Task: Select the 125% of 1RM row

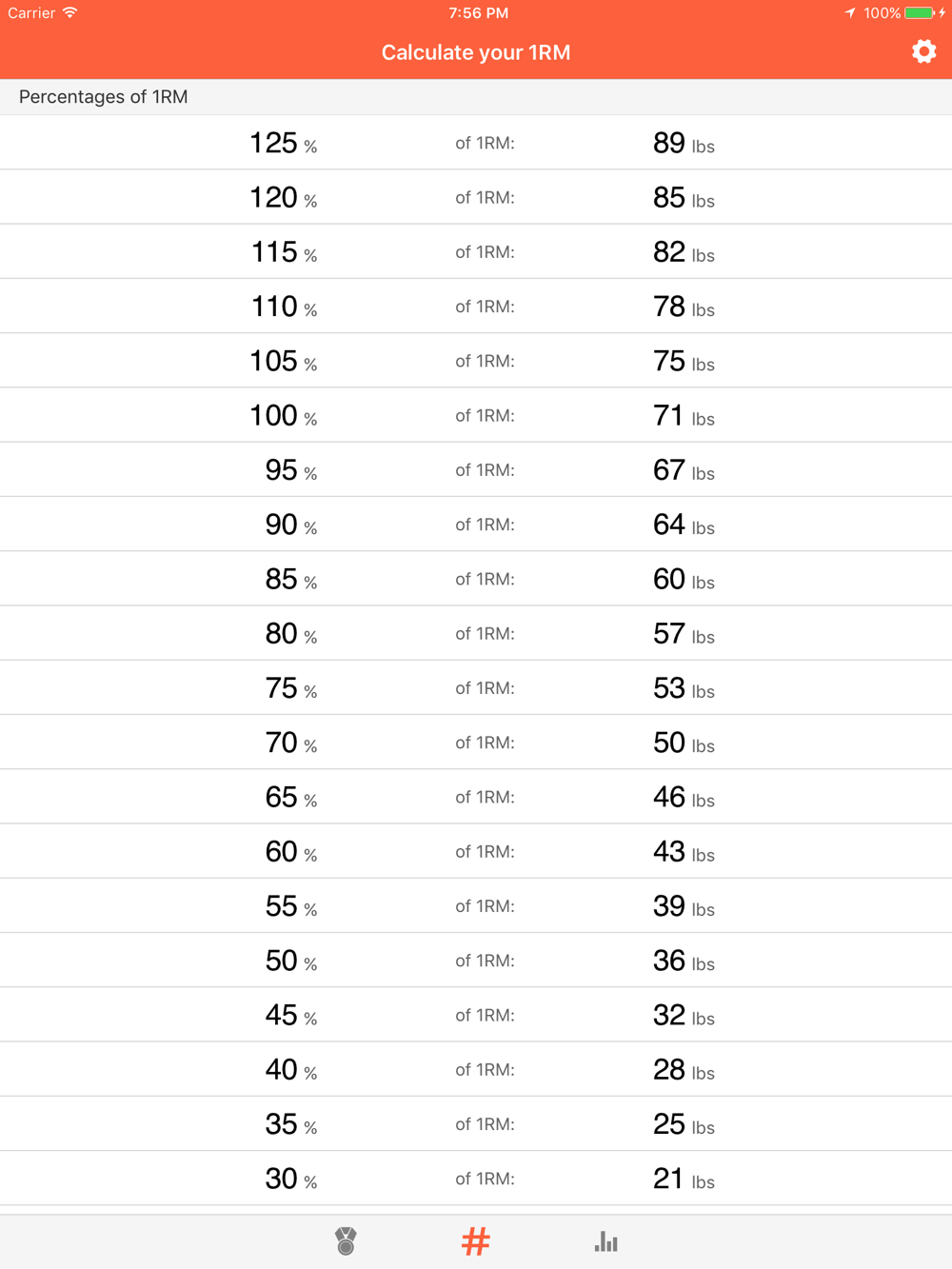Action: point(476,143)
